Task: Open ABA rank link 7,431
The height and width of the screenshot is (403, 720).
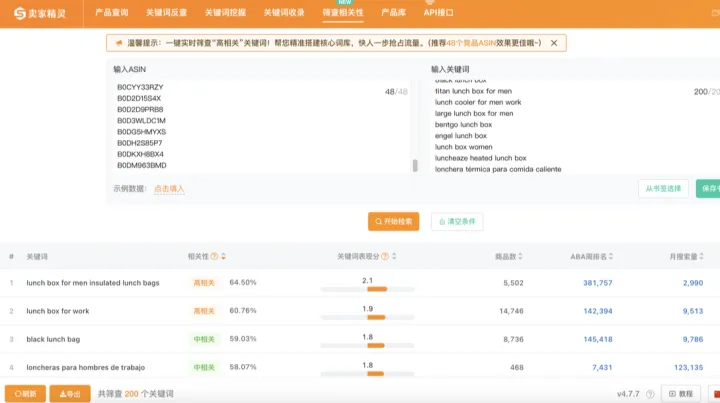Action: pyautogui.click(x=602, y=367)
